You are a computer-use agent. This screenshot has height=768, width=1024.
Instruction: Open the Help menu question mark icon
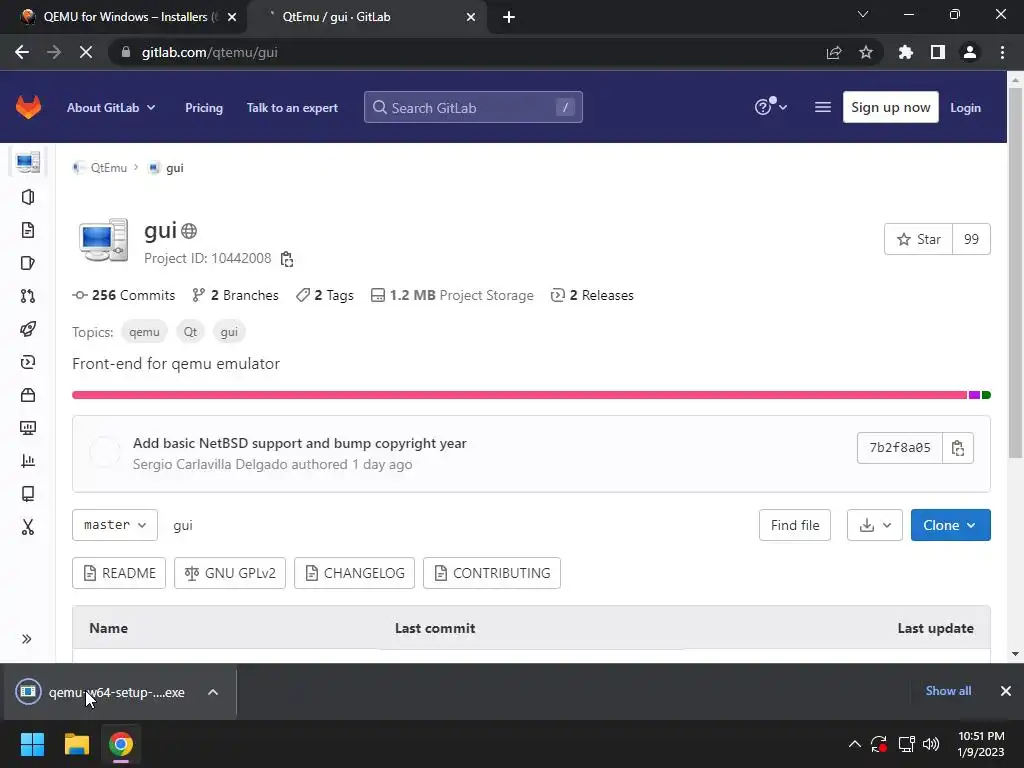tap(771, 107)
